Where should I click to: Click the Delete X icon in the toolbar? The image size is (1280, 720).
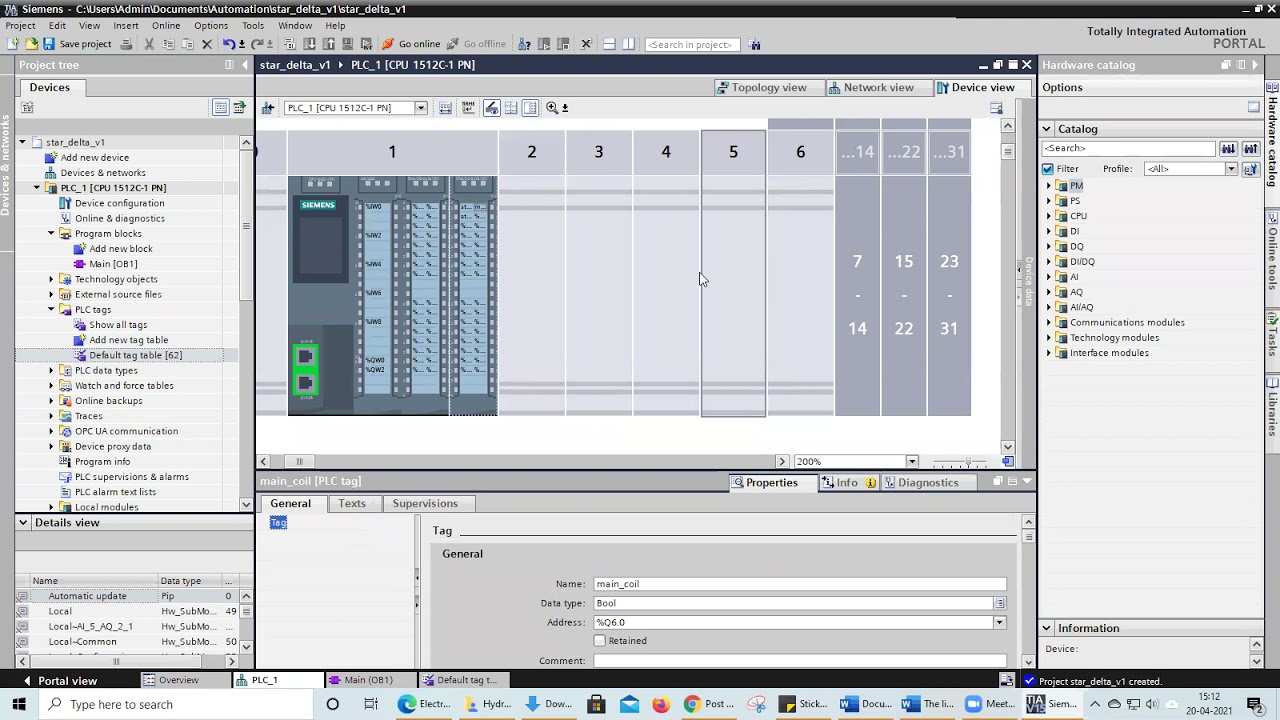click(207, 44)
